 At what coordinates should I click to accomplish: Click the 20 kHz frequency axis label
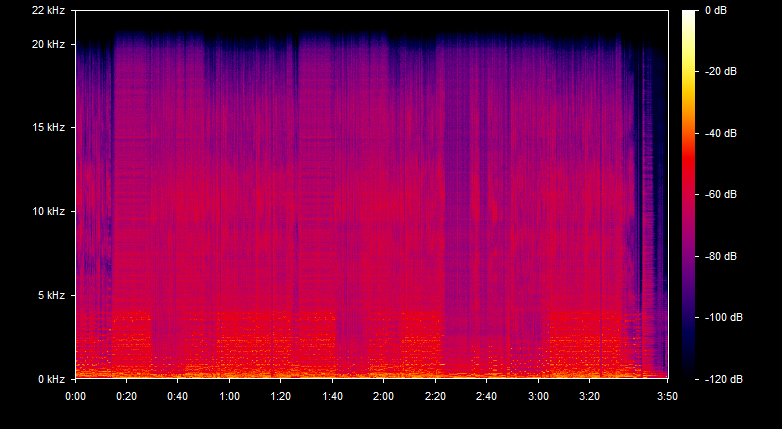(48, 44)
